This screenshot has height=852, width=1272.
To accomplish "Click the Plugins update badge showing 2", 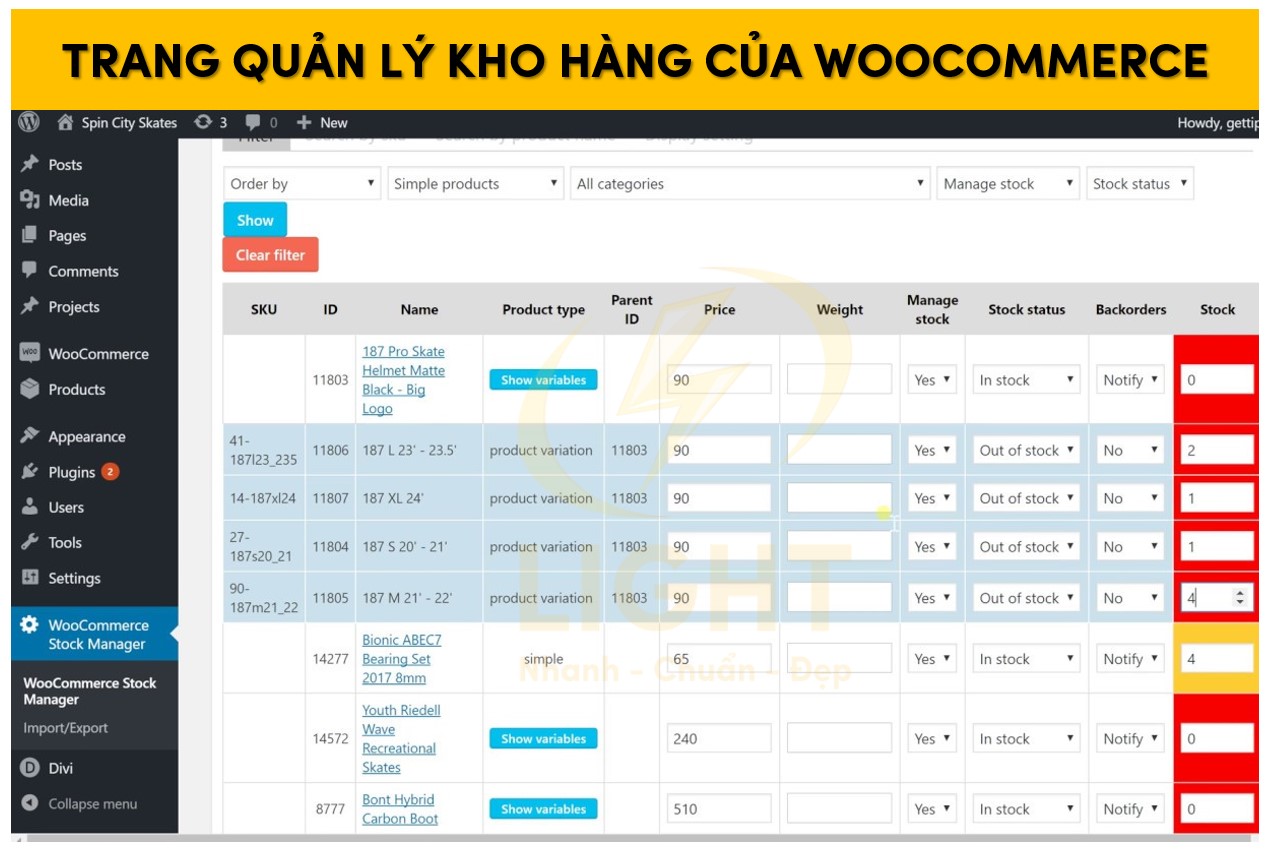I will [110, 472].
